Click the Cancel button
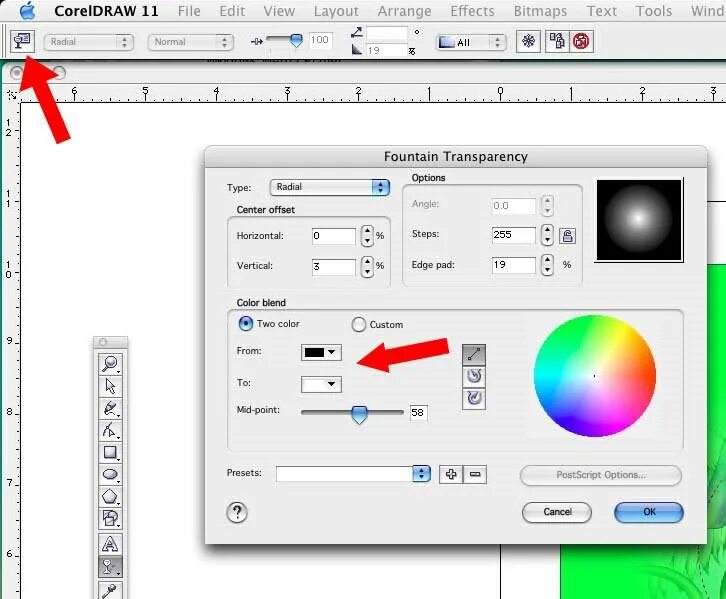Image resolution: width=726 pixels, height=599 pixels. tap(557, 512)
